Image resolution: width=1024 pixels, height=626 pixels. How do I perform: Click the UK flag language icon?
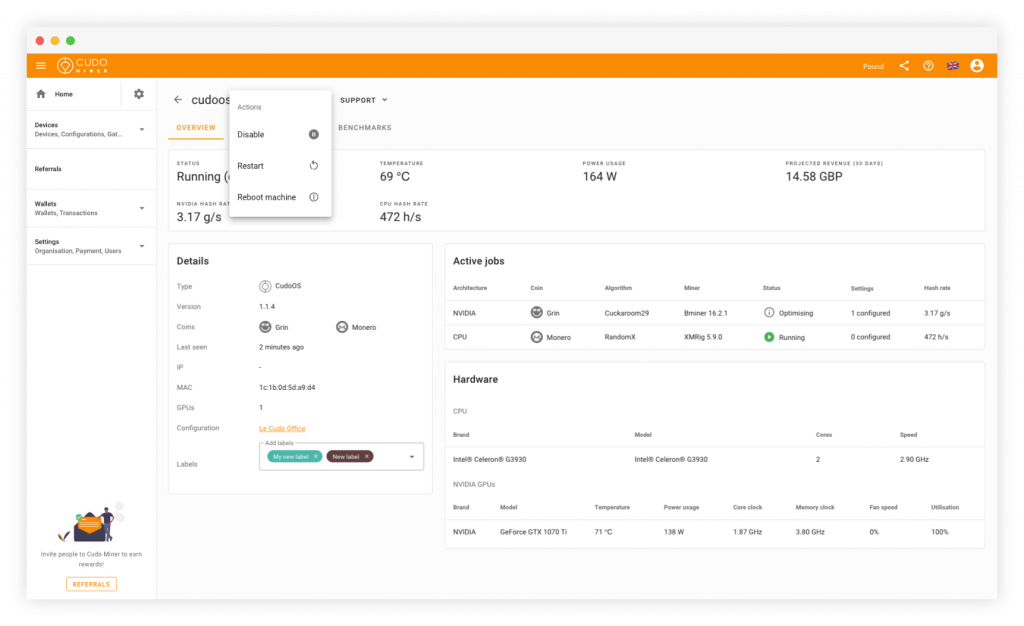tap(951, 64)
